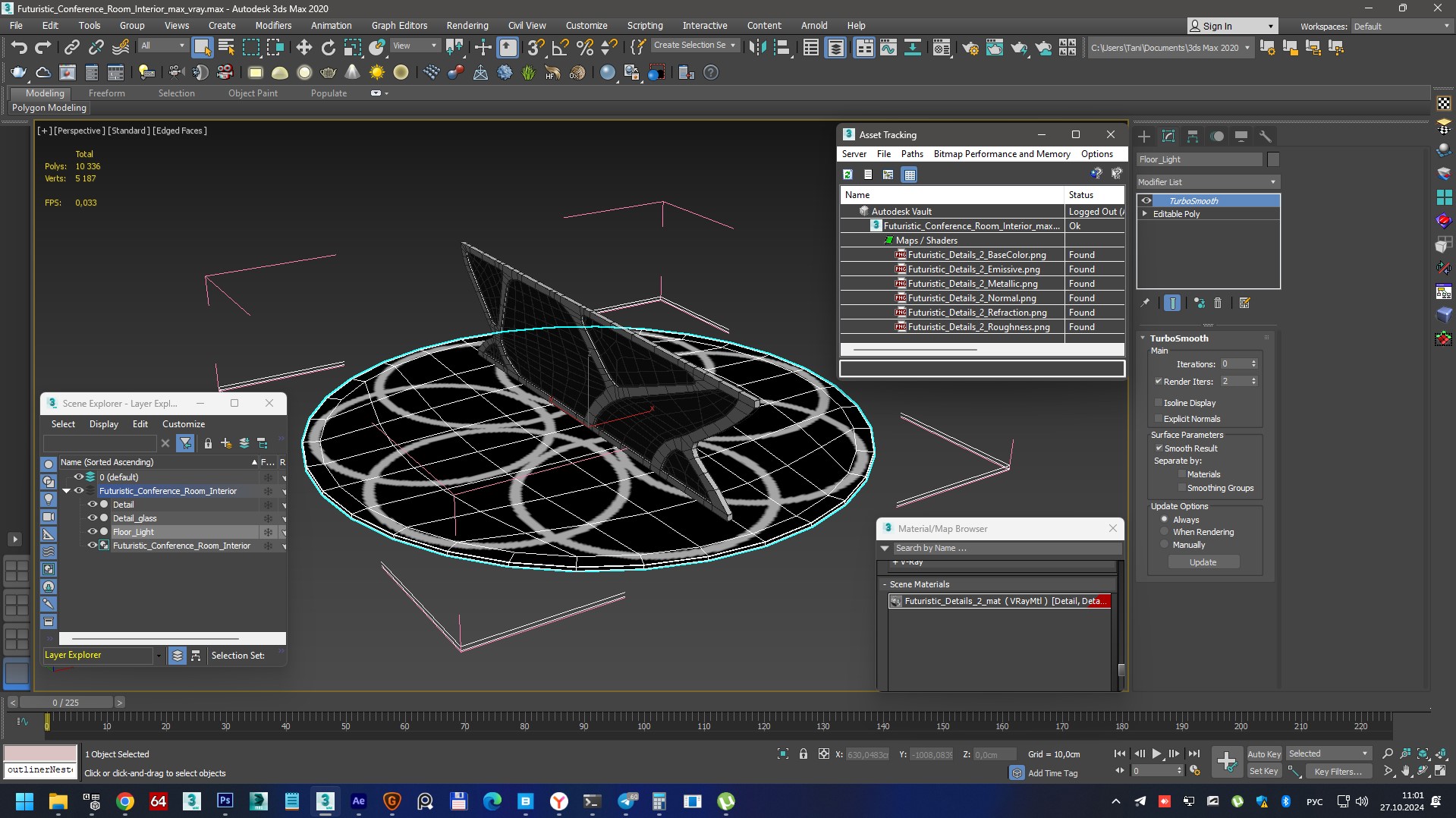
Task: Expand the Editable Poly stack entry
Action: point(1145,214)
